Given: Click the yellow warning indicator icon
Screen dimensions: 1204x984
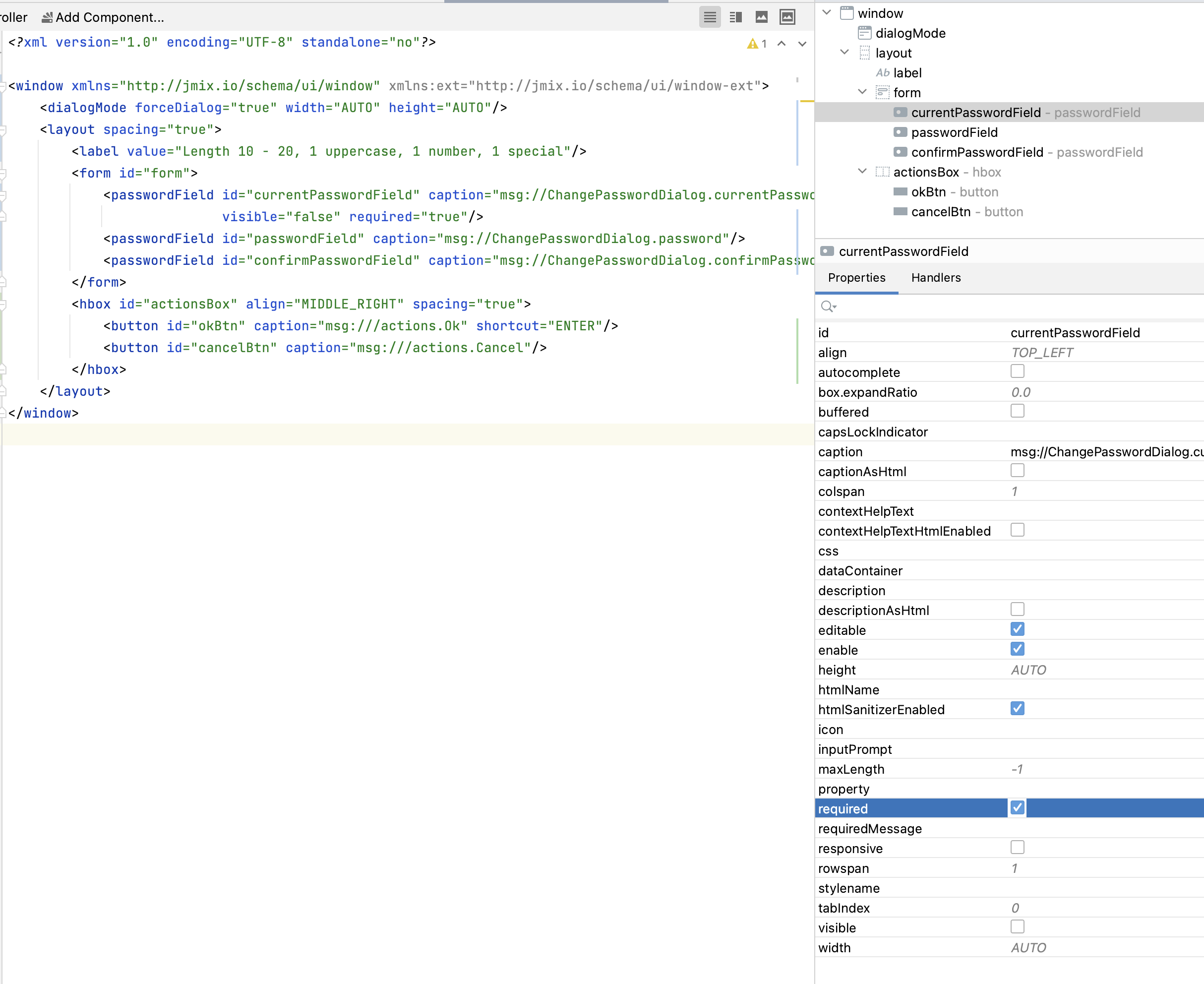Looking at the screenshot, I should pyautogui.click(x=752, y=44).
